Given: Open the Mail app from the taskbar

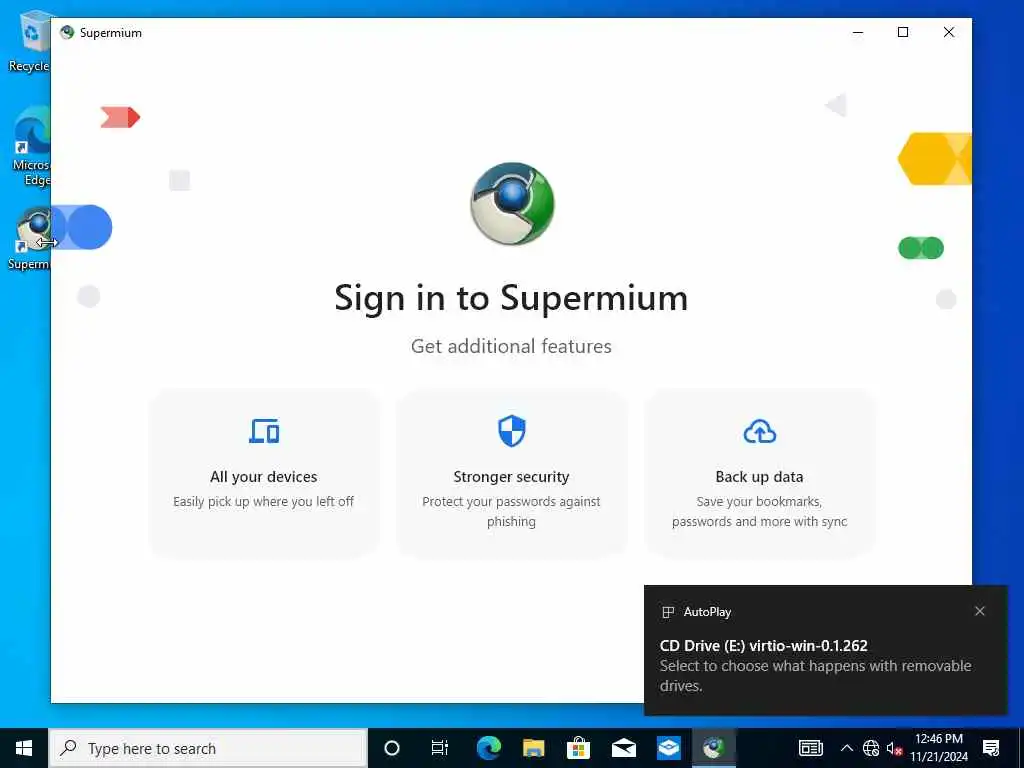Looking at the screenshot, I should (624, 748).
